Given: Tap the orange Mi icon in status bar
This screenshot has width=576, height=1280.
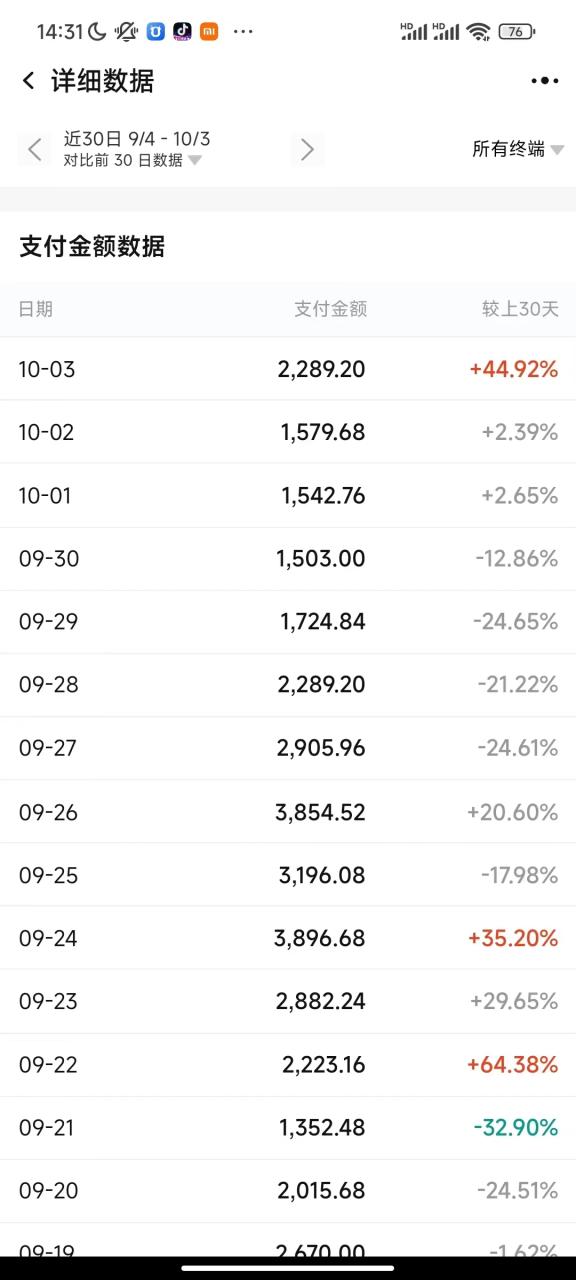Looking at the screenshot, I should (x=209, y=31).
